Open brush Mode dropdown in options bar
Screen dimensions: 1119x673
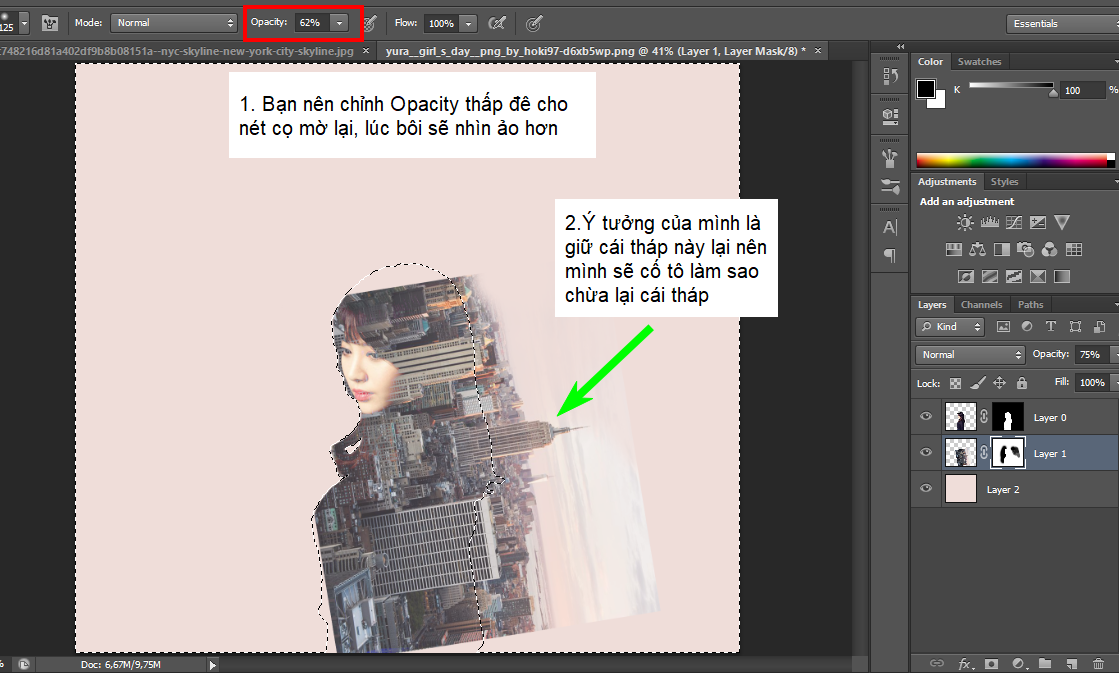pyautogui.click(x=173, y=22)
